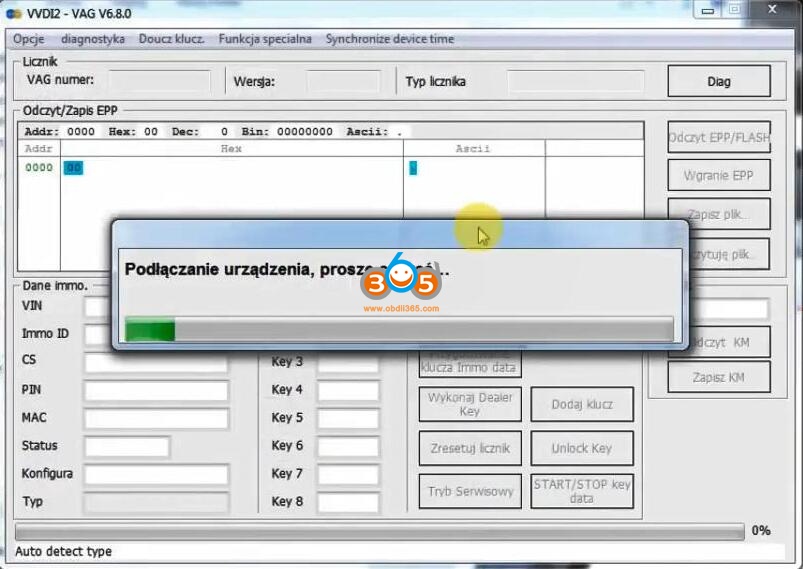This screenshot has height=569, width=803.
Task: Click the Zresetuj licznik button
Action: pyautogui.click(x=470, y=448)
